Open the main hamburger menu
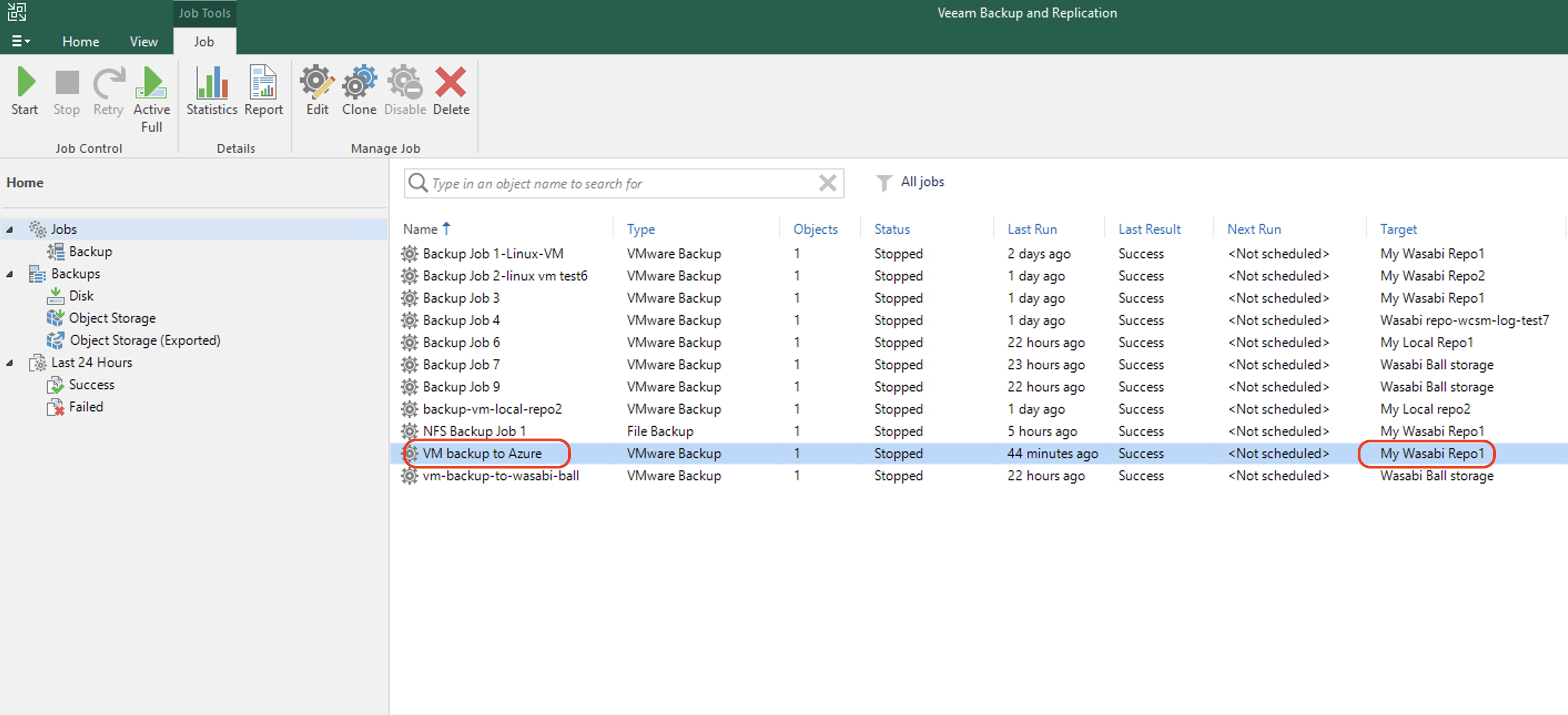This screenshot has width=1568, height=715. [20, 41]
